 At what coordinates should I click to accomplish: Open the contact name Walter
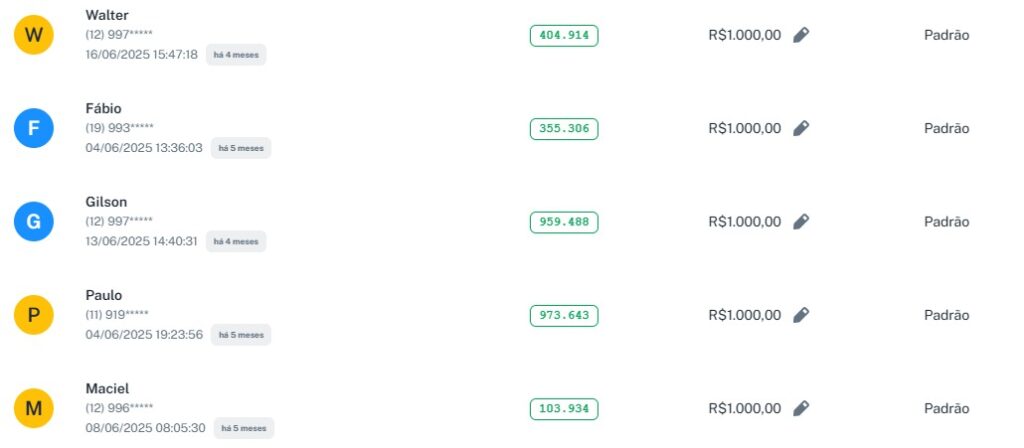(x=107, y=15)
